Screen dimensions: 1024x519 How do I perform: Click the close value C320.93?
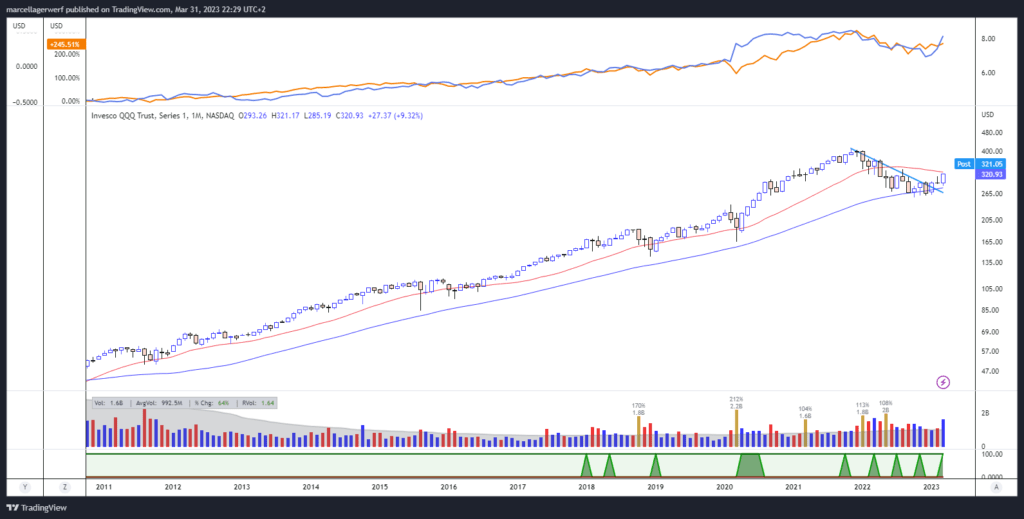click(350, 116)
